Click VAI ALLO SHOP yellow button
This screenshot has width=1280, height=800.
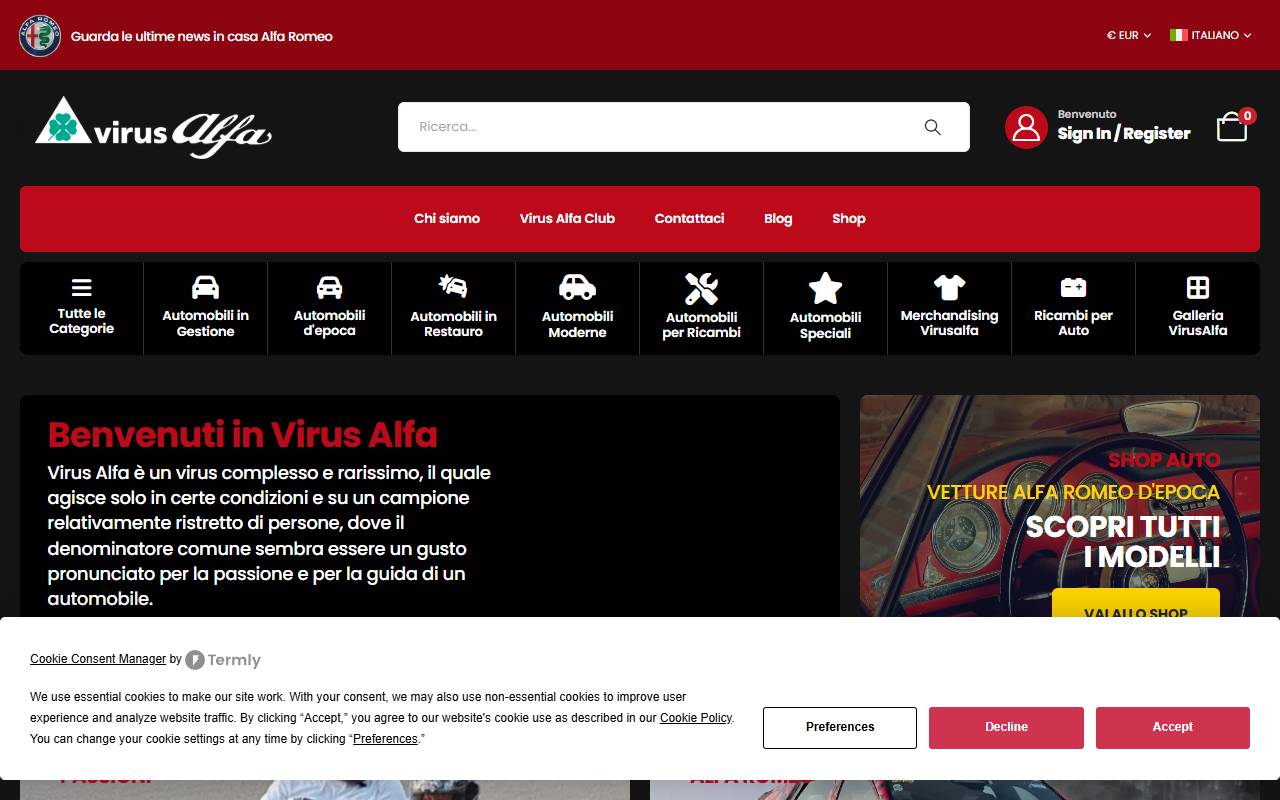pyautogui.click(x=1136, y=603)
